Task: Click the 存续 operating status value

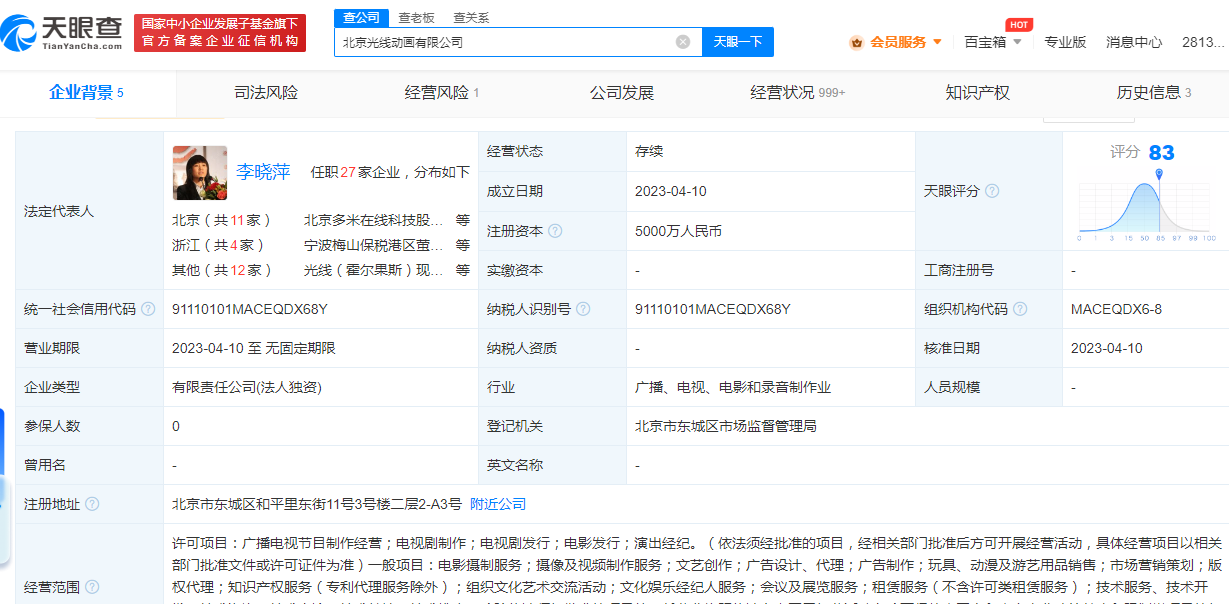Action: [649, 152]
